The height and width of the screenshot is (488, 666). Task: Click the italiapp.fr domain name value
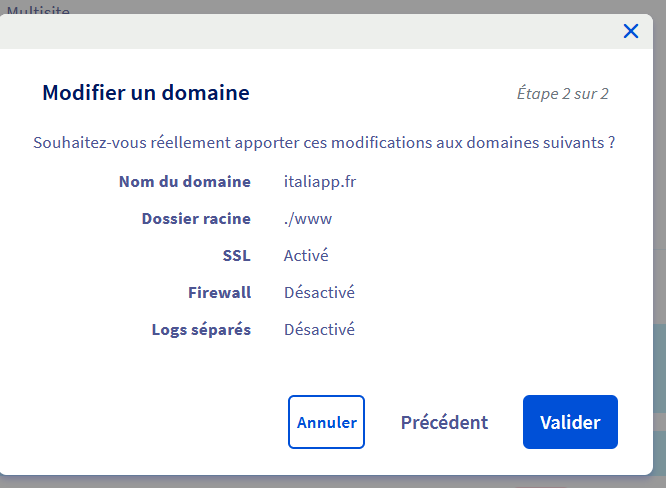[320, 182]
